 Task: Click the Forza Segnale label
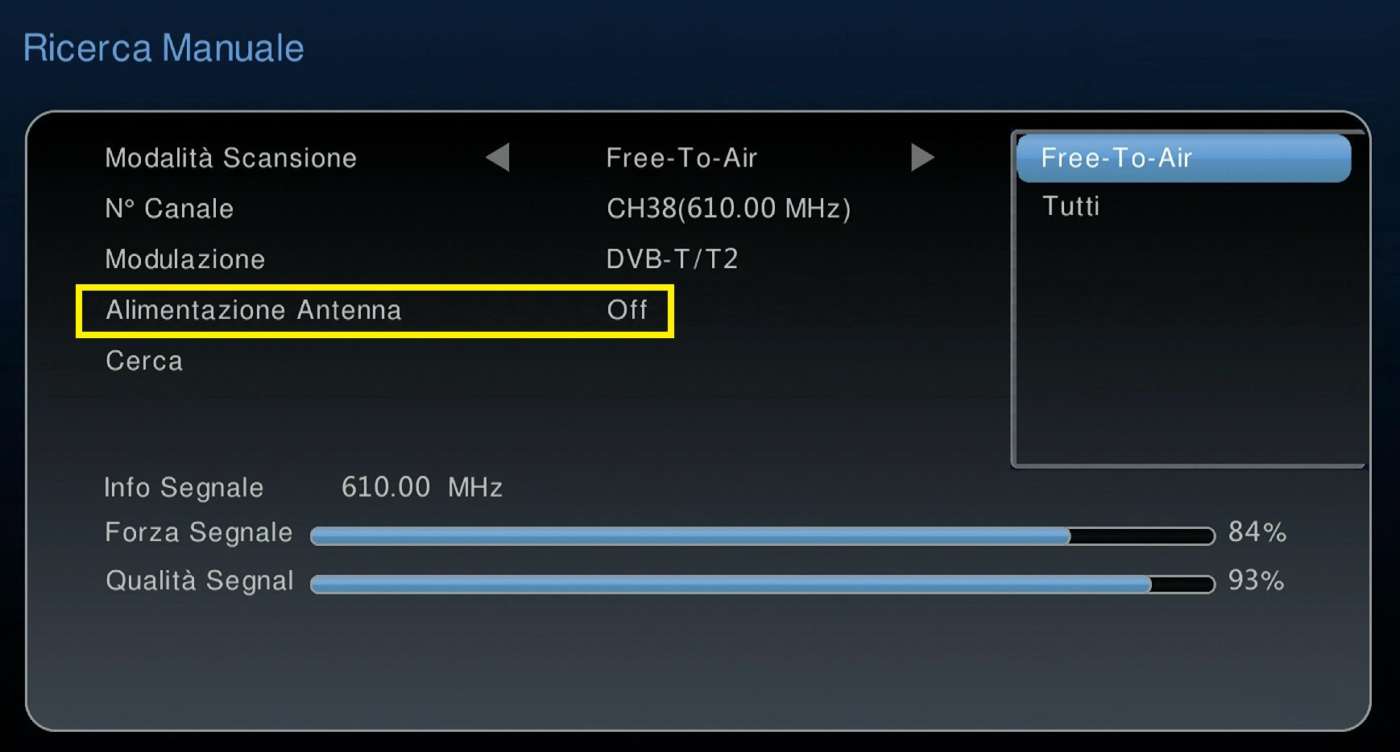tap(199, 534)
